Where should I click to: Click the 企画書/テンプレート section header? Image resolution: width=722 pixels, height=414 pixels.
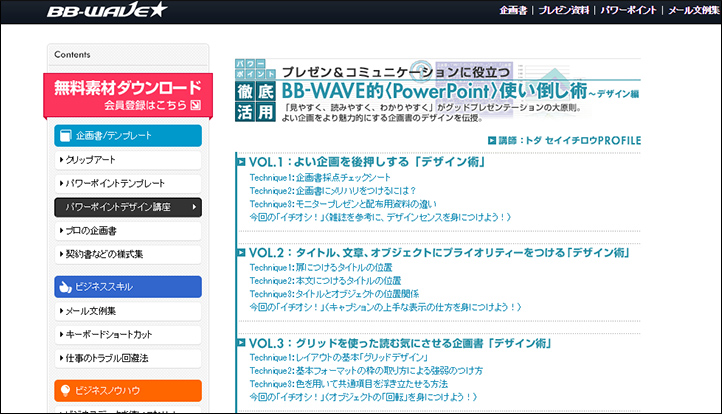(x=128, y=135)
